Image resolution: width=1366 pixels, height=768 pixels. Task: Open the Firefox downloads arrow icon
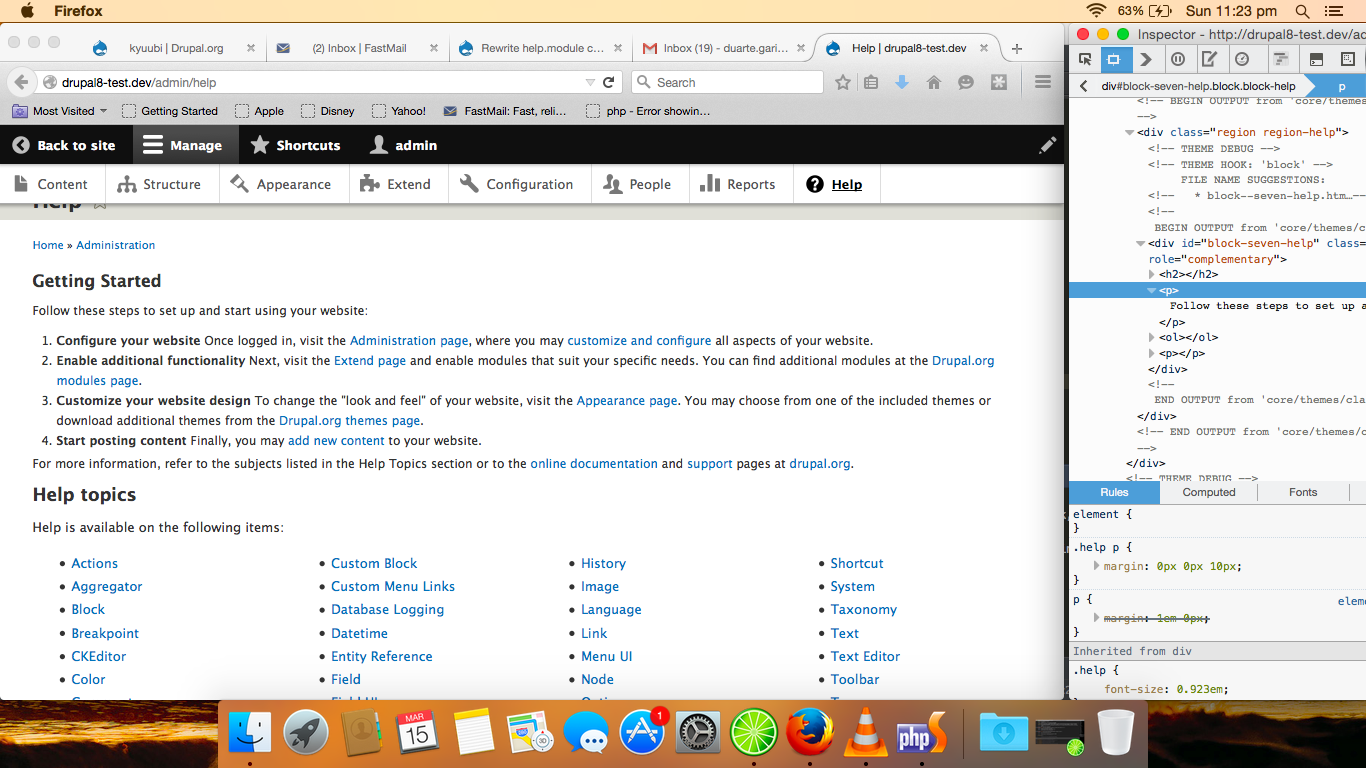coord(902,82)
